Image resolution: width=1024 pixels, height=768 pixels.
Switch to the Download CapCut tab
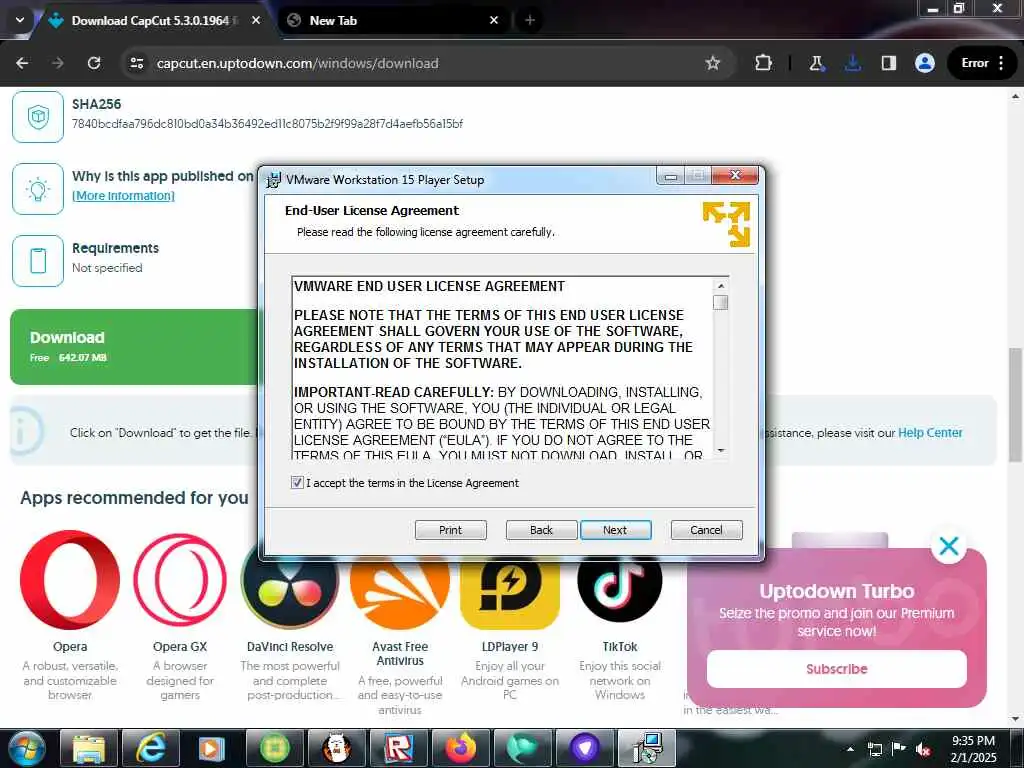[150, 20]
